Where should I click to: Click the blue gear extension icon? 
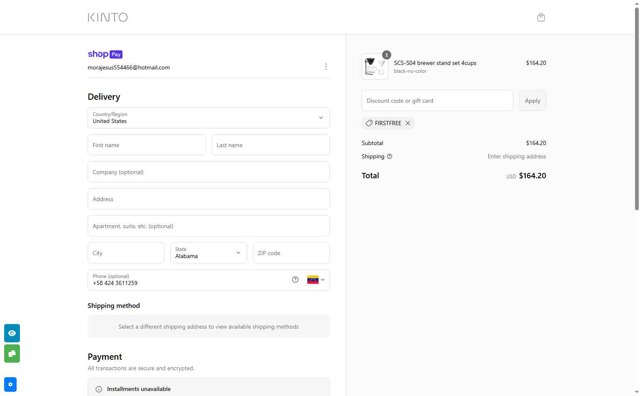click(10, 384)
